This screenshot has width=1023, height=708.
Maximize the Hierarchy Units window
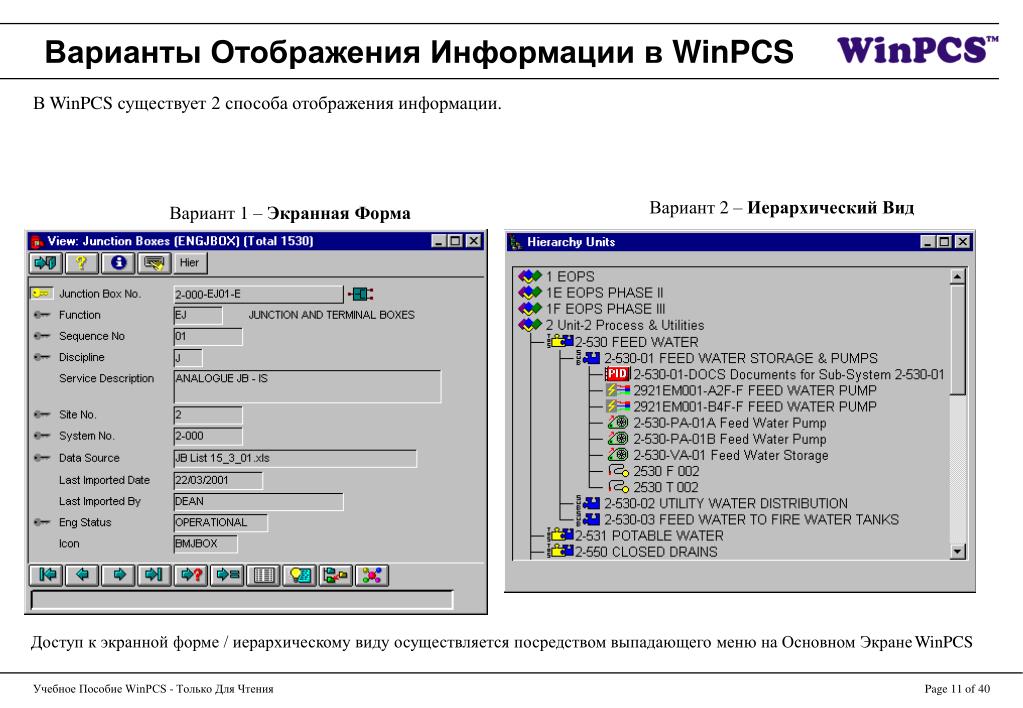[x=944, y=242]
